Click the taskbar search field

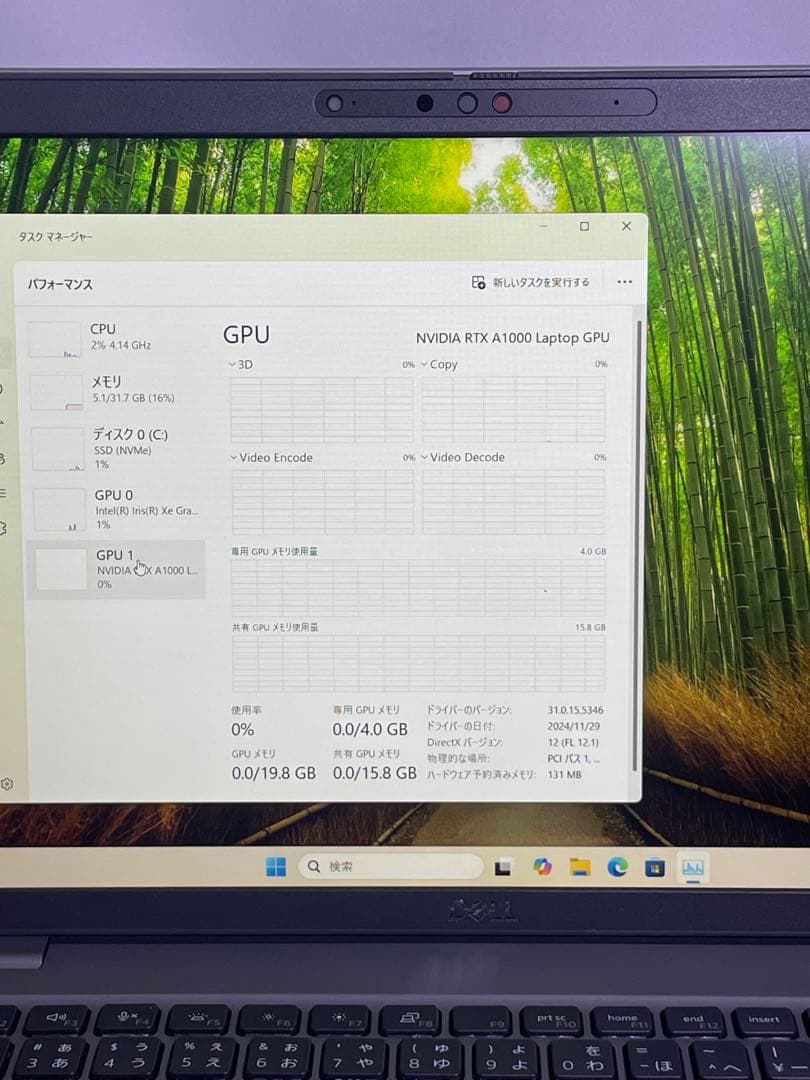coord(390,867)
